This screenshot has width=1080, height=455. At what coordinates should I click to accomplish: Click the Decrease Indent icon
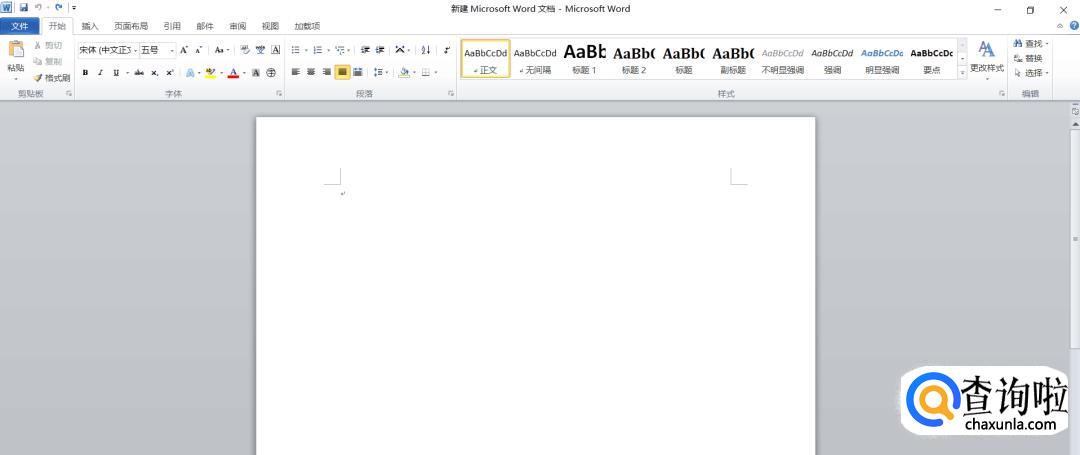(x=365, y=50)
